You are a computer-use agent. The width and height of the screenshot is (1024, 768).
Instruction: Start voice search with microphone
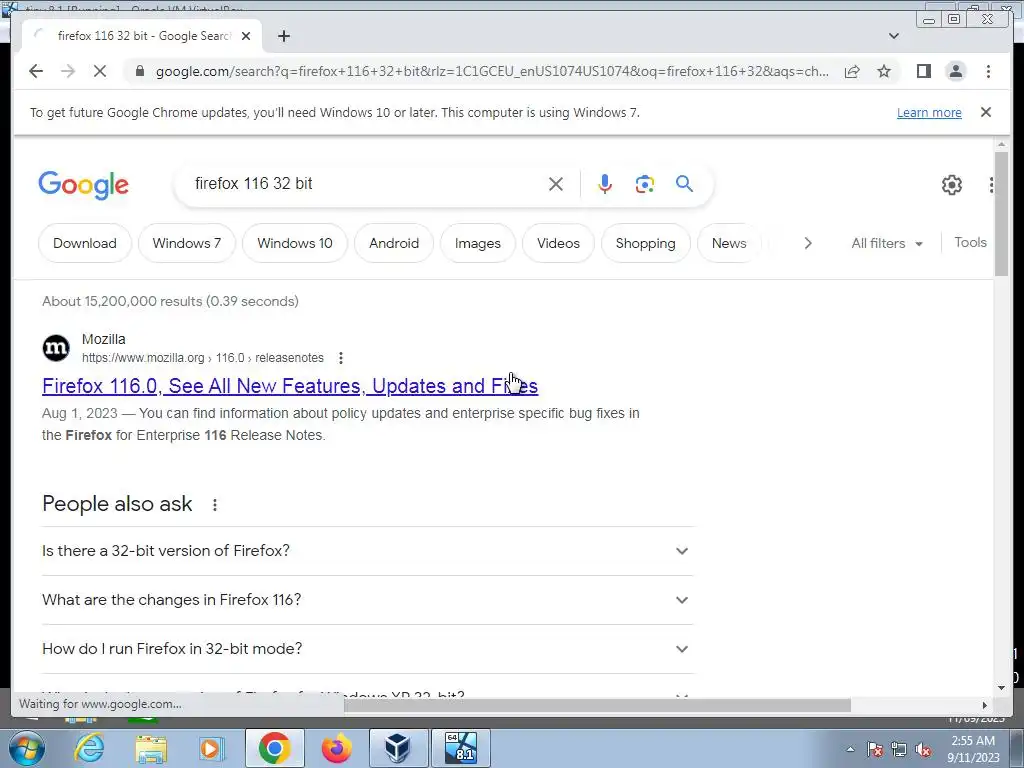(x=605, y=184)
